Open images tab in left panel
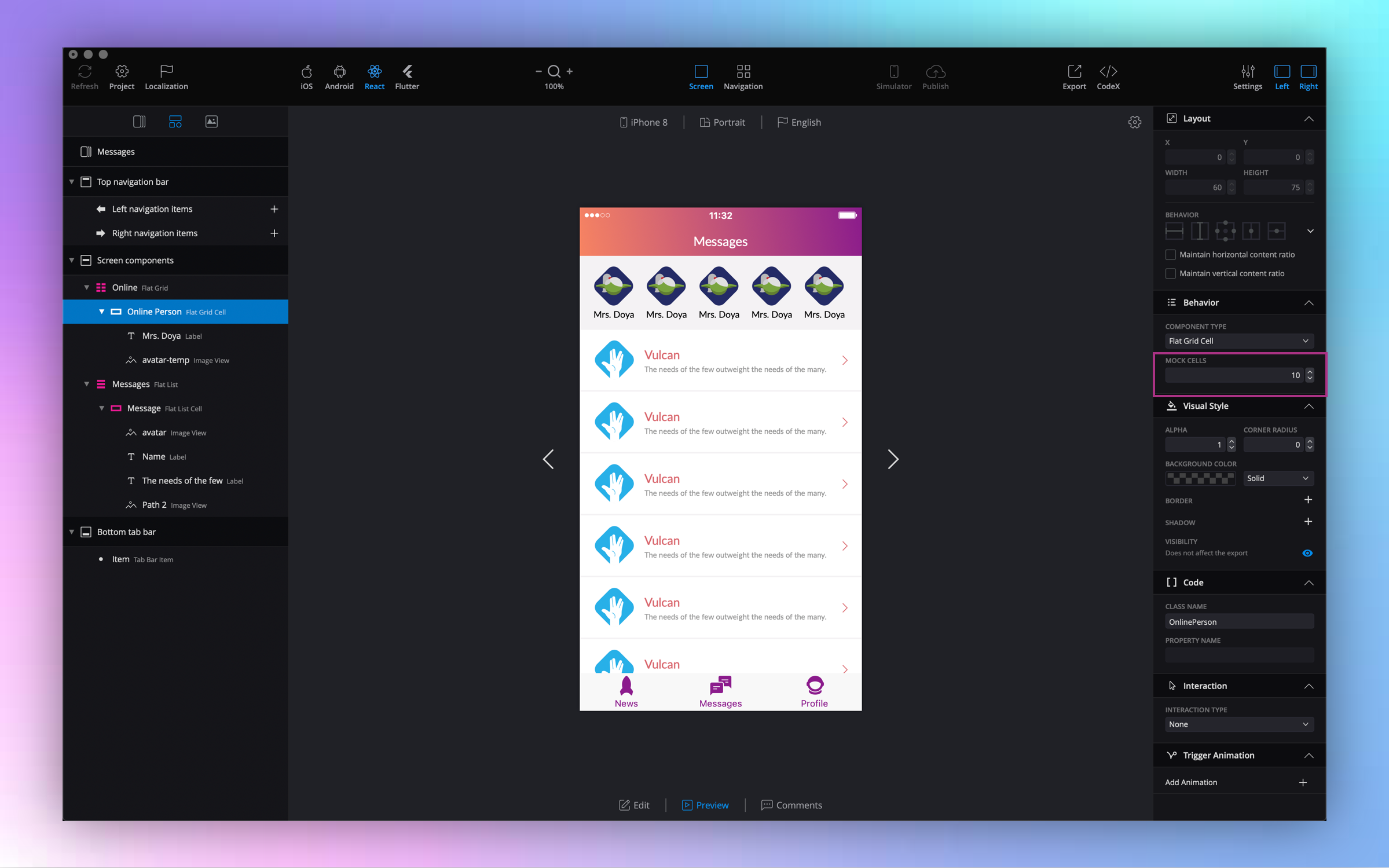The image size is (1389, 868). [211, 122]
